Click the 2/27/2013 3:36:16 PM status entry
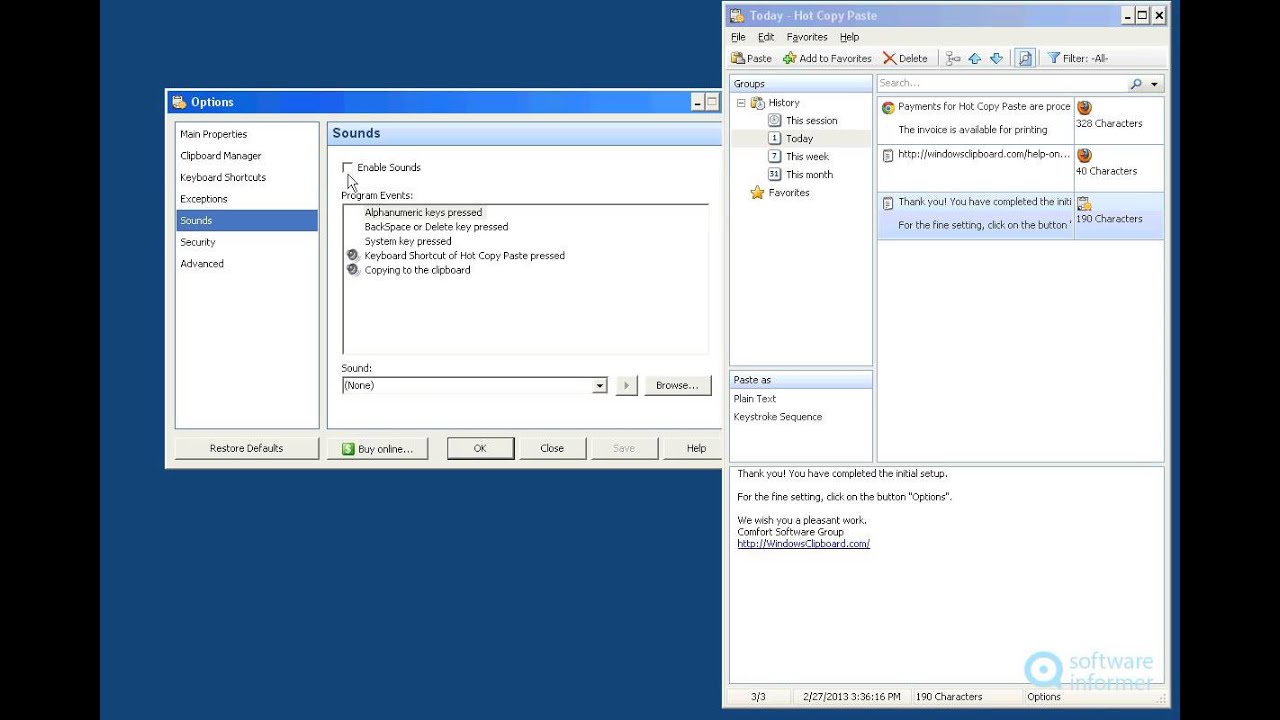The image size is (1280, 720). pyautogui.click(x=851, y=697)
